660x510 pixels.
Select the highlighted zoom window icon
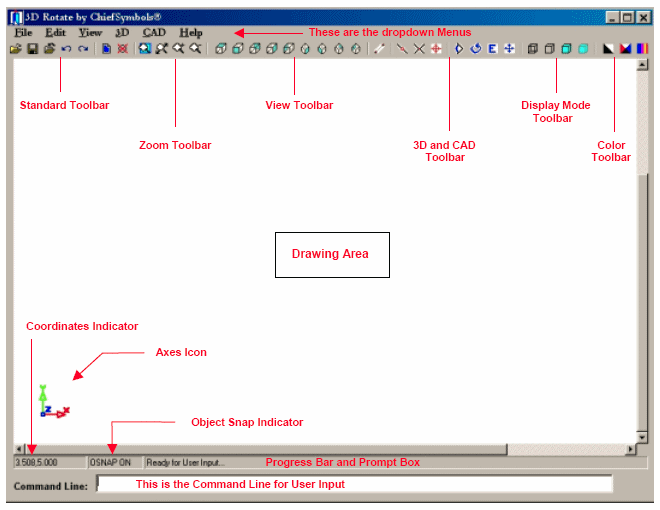tap(145, 49)
